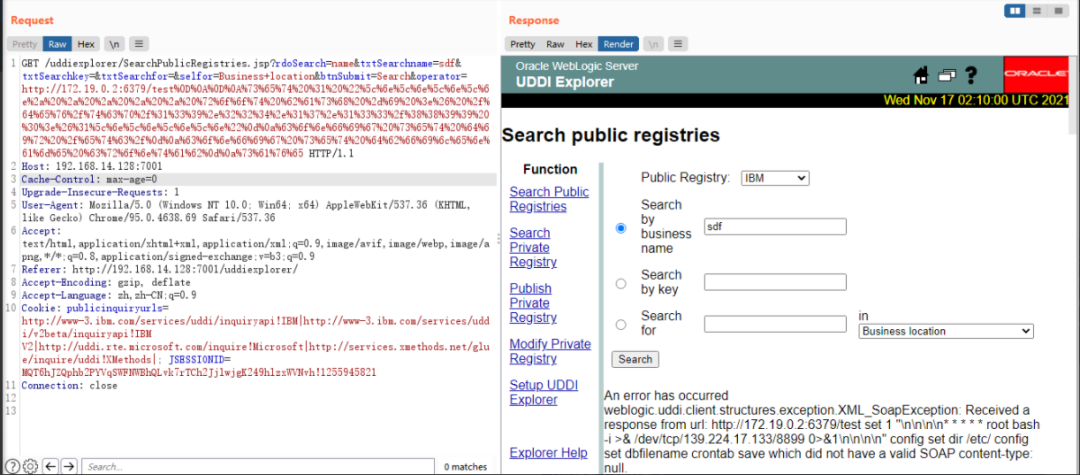This screenshot has height=475, width=1080.
Task: Click Search by key text field
Action: pos(775,282)
